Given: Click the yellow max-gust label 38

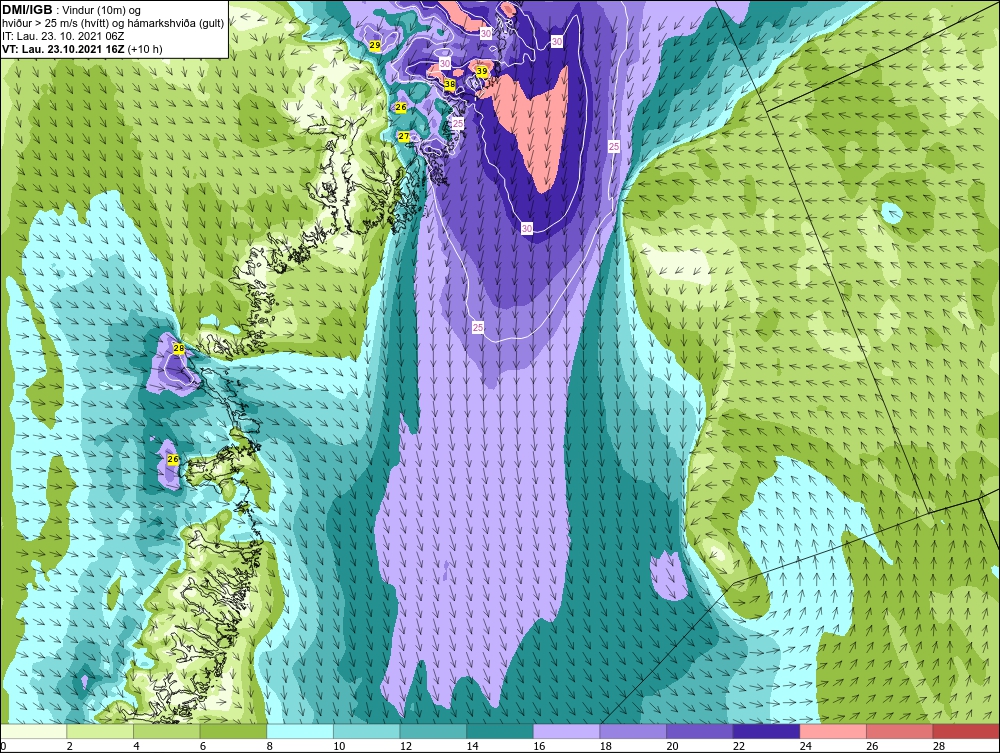Looking at the screenshot, I should [x=450, y=84].
